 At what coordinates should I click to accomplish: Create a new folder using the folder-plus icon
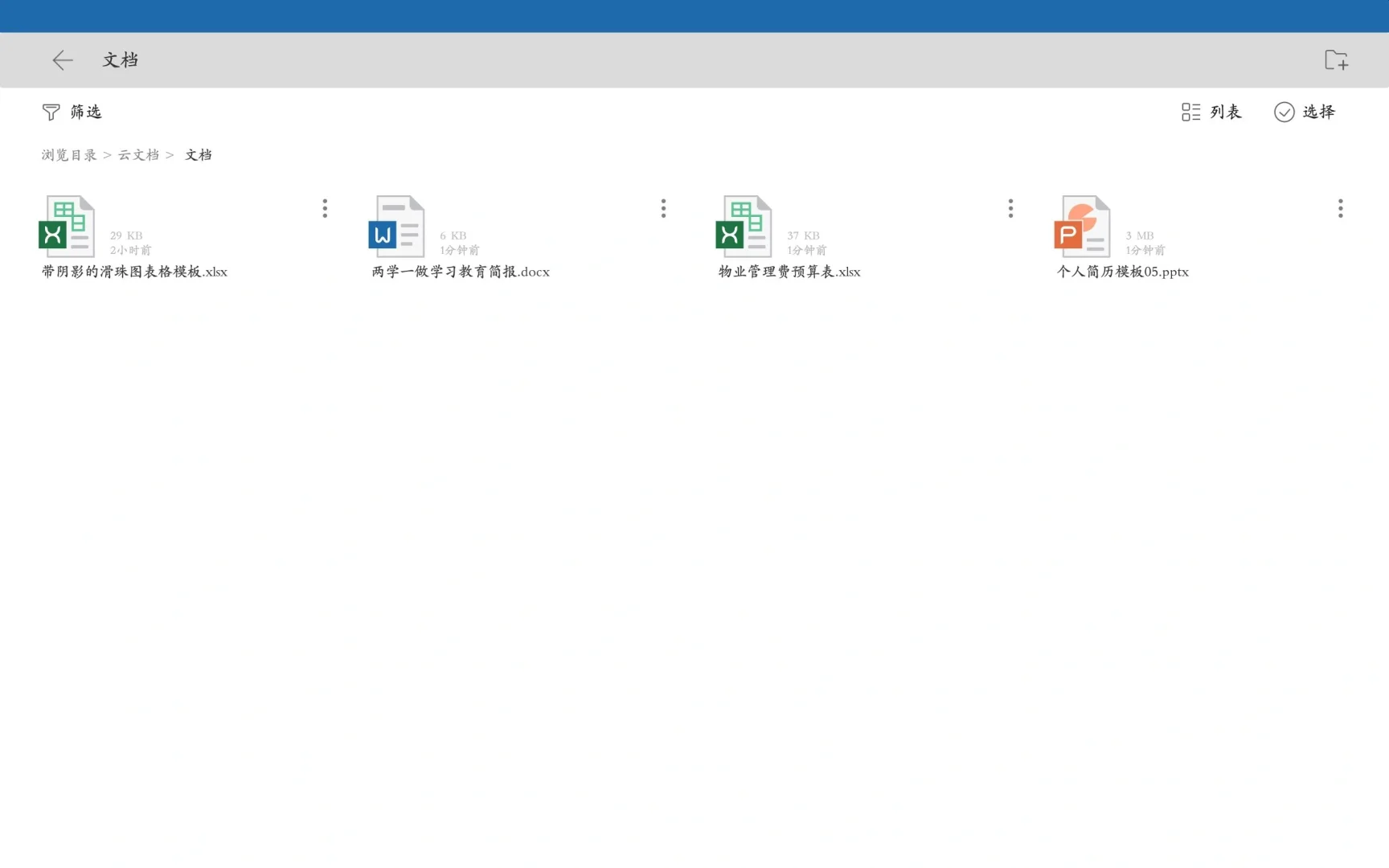pos(1336,59)
